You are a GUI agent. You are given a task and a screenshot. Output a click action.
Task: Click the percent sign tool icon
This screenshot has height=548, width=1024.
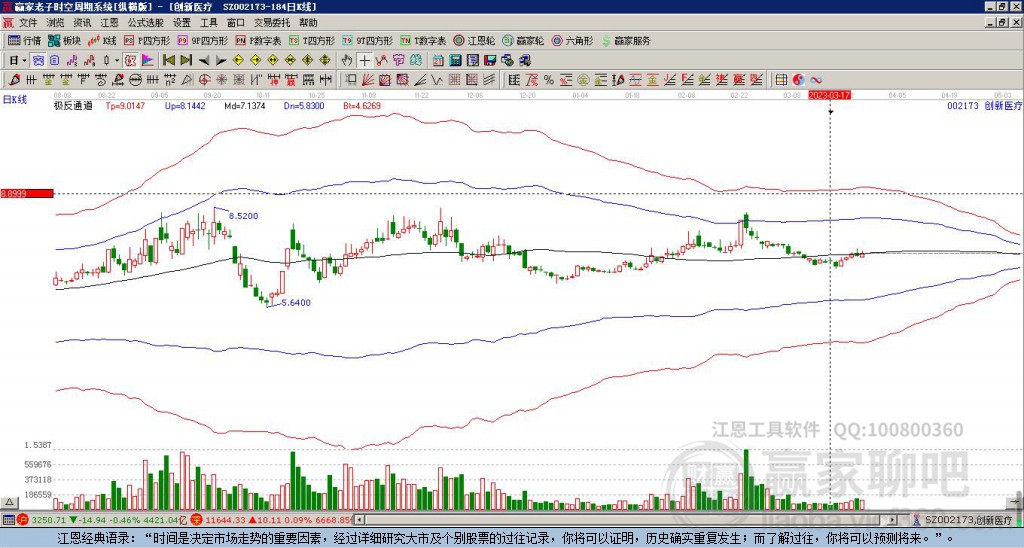pyautogui.click(x=549, y=80)
